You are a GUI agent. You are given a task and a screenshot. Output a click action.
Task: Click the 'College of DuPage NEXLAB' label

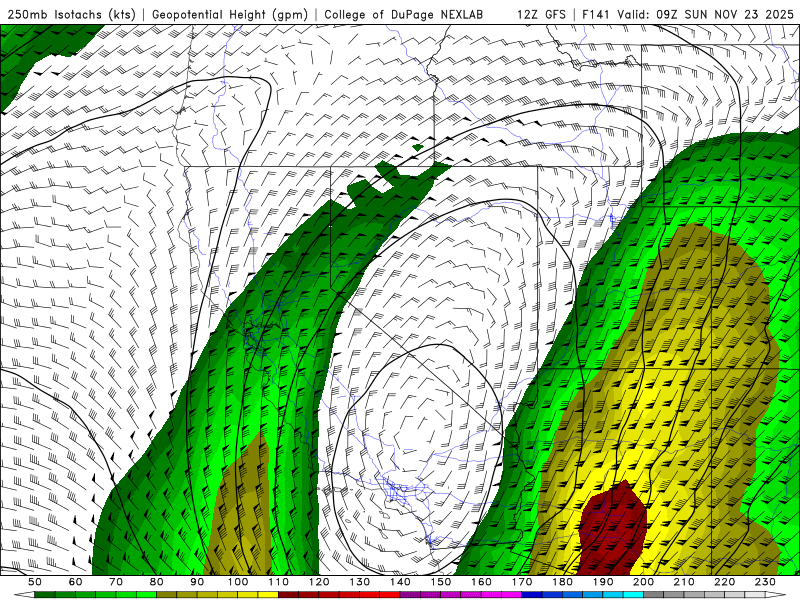click(x=403, y=15)
